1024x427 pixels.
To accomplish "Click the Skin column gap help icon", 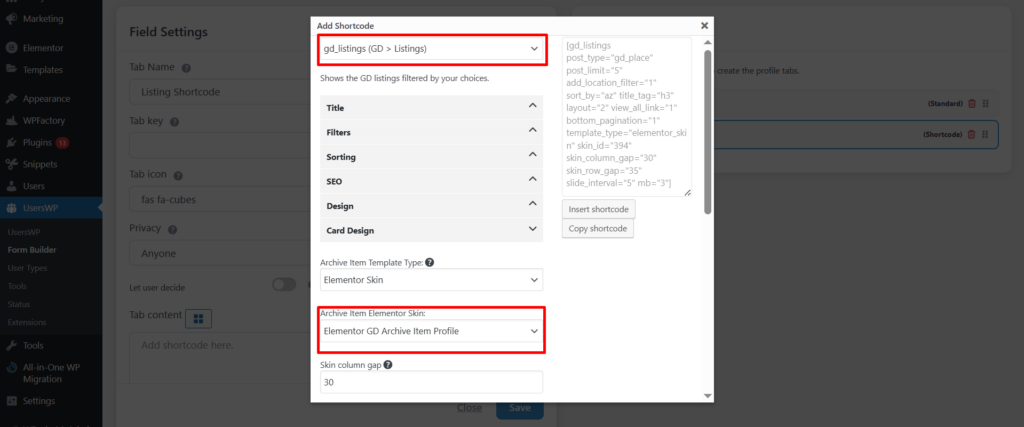I will (388, 365).
